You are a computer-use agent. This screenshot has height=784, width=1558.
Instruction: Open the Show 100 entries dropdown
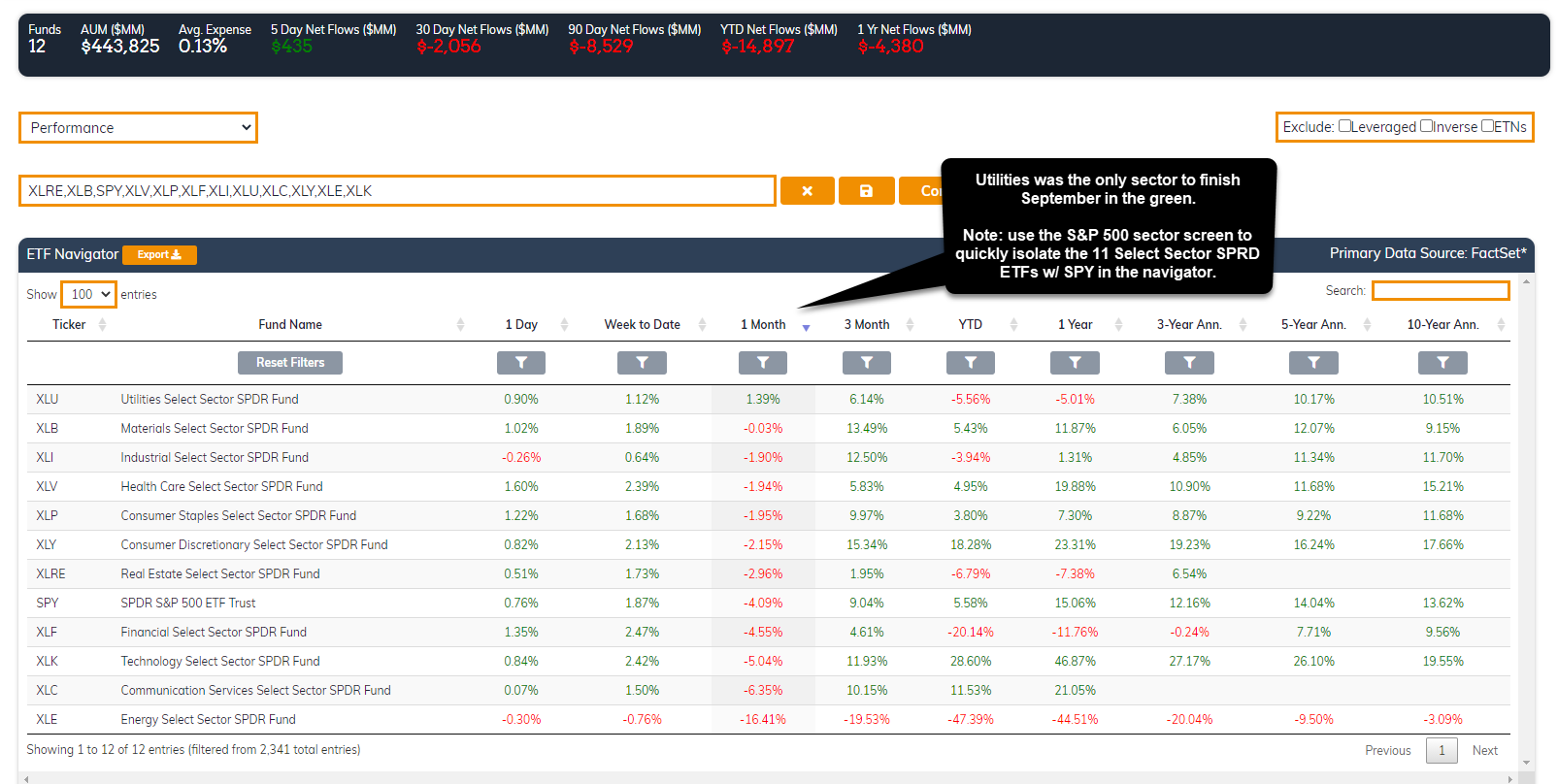88,294
